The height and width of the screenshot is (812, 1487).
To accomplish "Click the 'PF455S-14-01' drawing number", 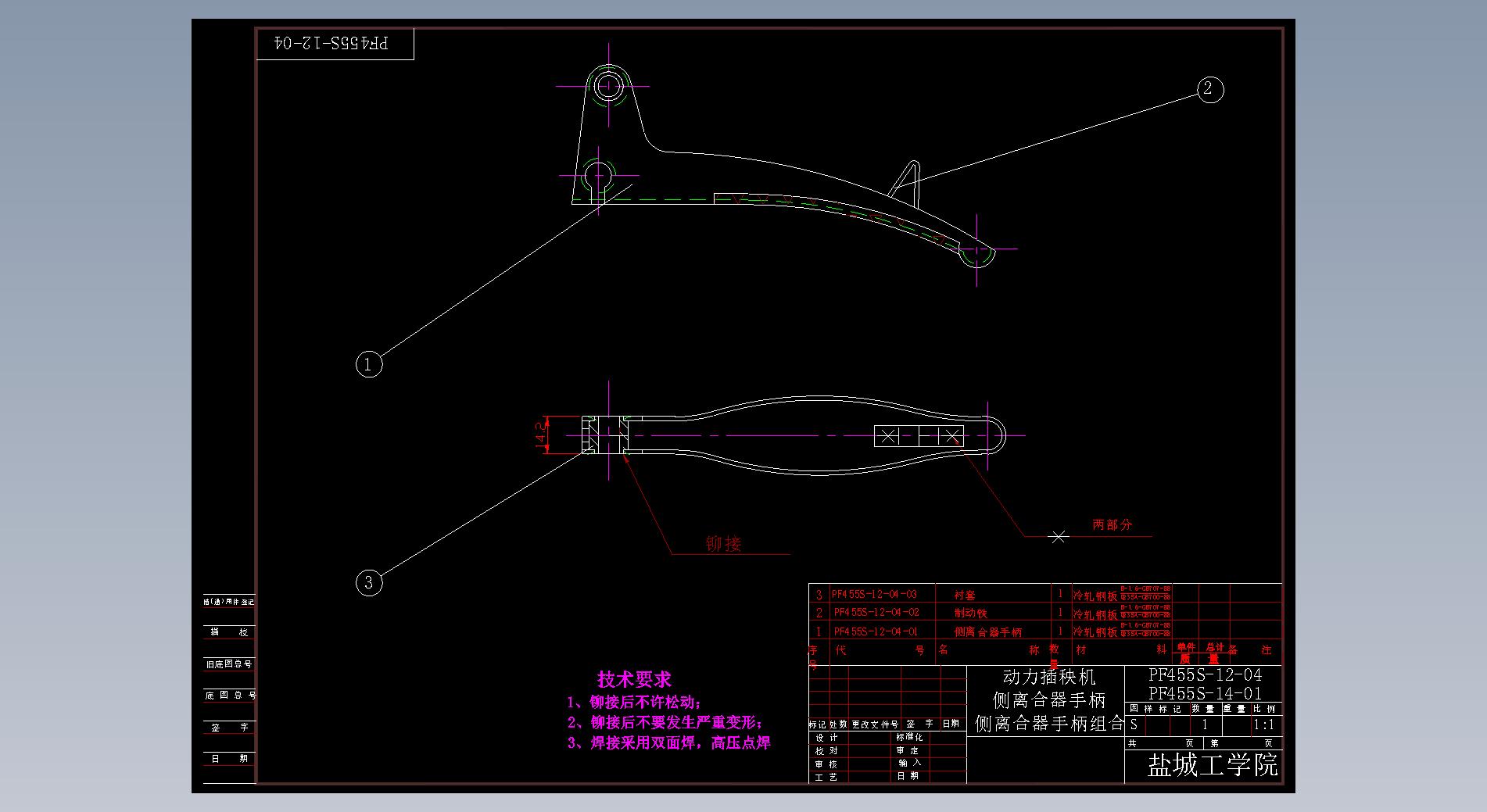I will click(1205, 693).
